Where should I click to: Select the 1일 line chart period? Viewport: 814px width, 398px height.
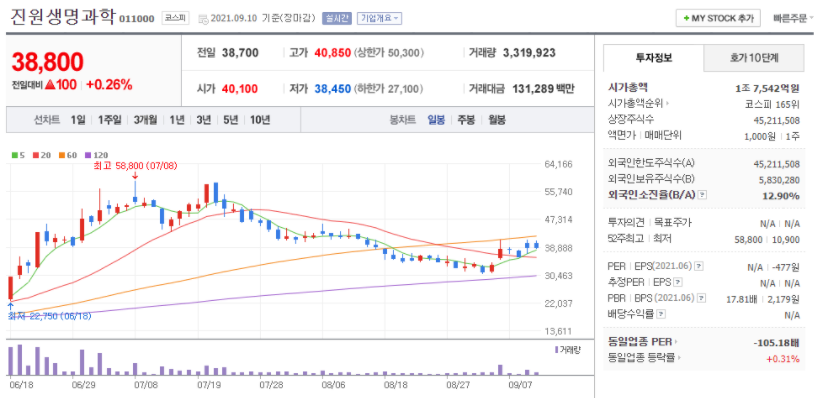click(x=78, y=120)
